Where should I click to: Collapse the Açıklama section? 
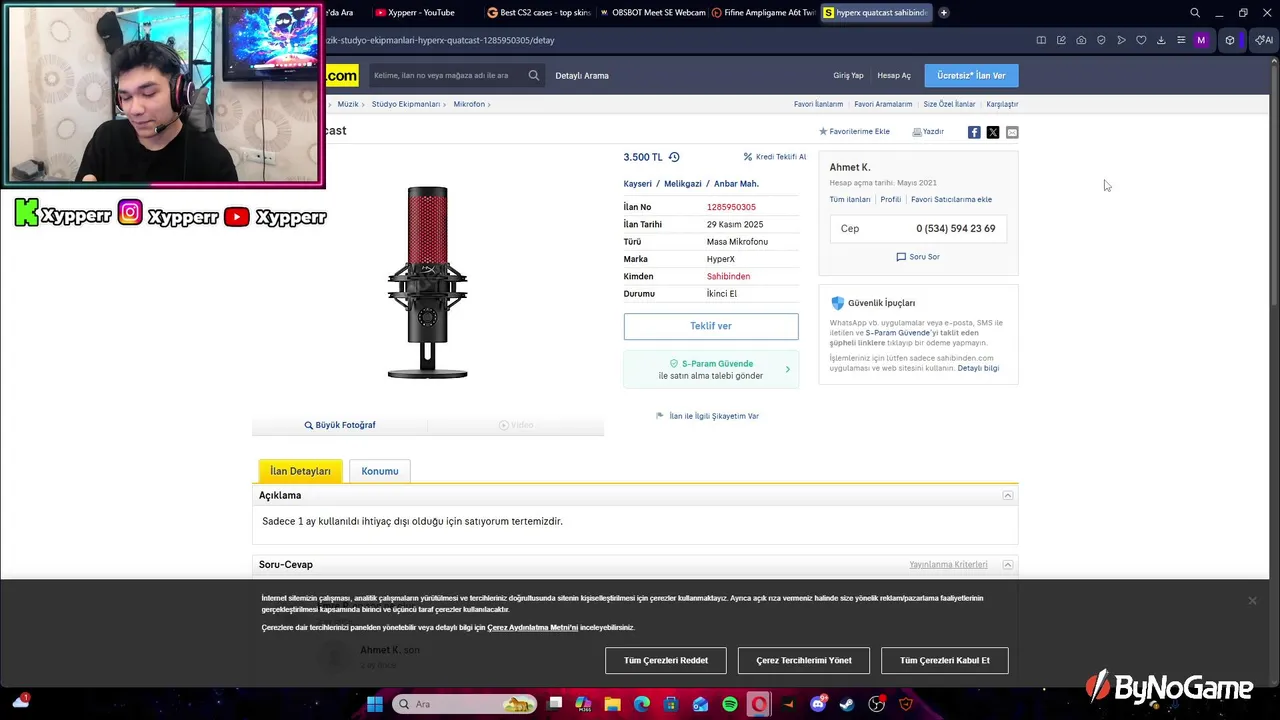click(1008, 496)
